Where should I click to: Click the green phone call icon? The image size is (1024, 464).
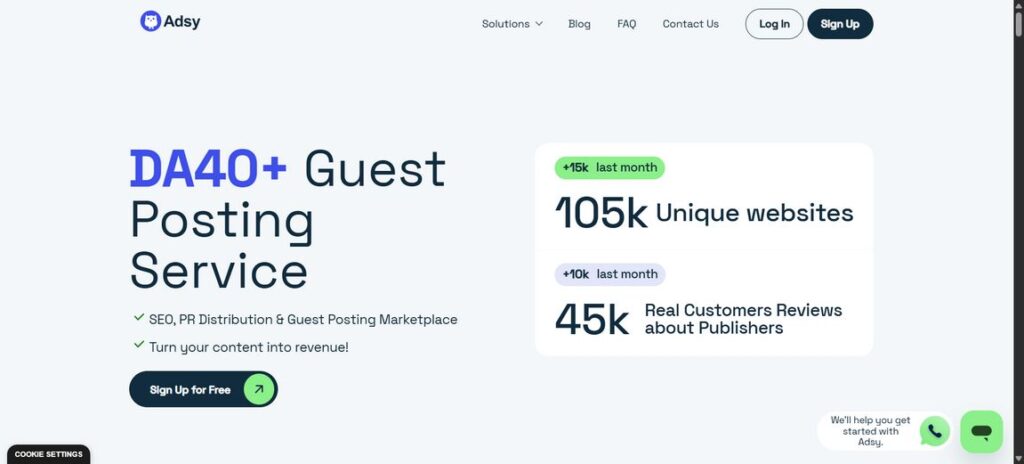point(934,431)
